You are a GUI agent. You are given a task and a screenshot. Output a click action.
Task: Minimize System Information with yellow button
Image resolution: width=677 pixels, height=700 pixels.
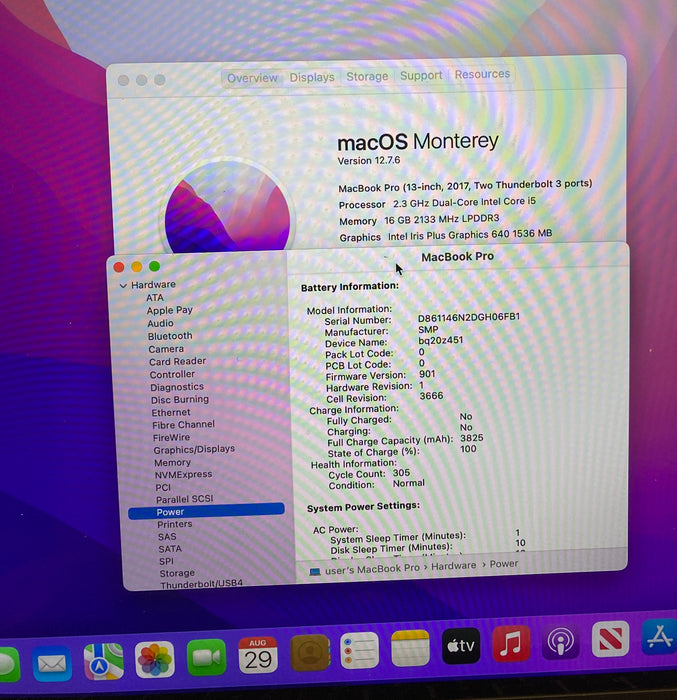click(x=137, y=267)
